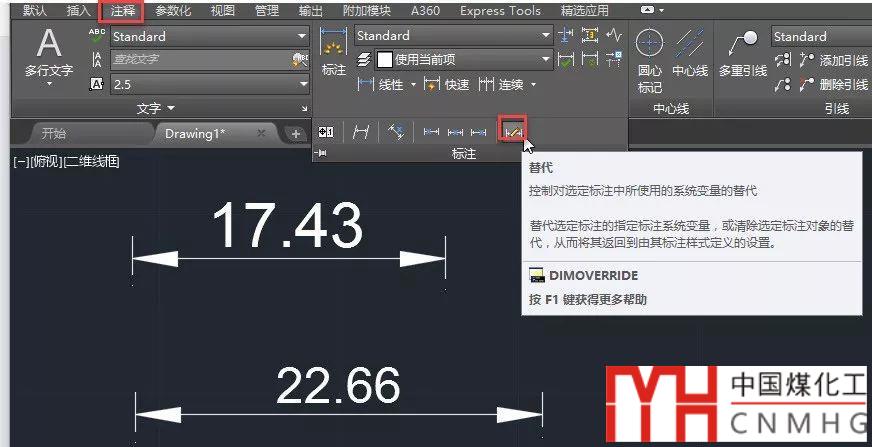Click the 删除引线 remove leader button
The image size is (872, 447).
coord(834,85)
